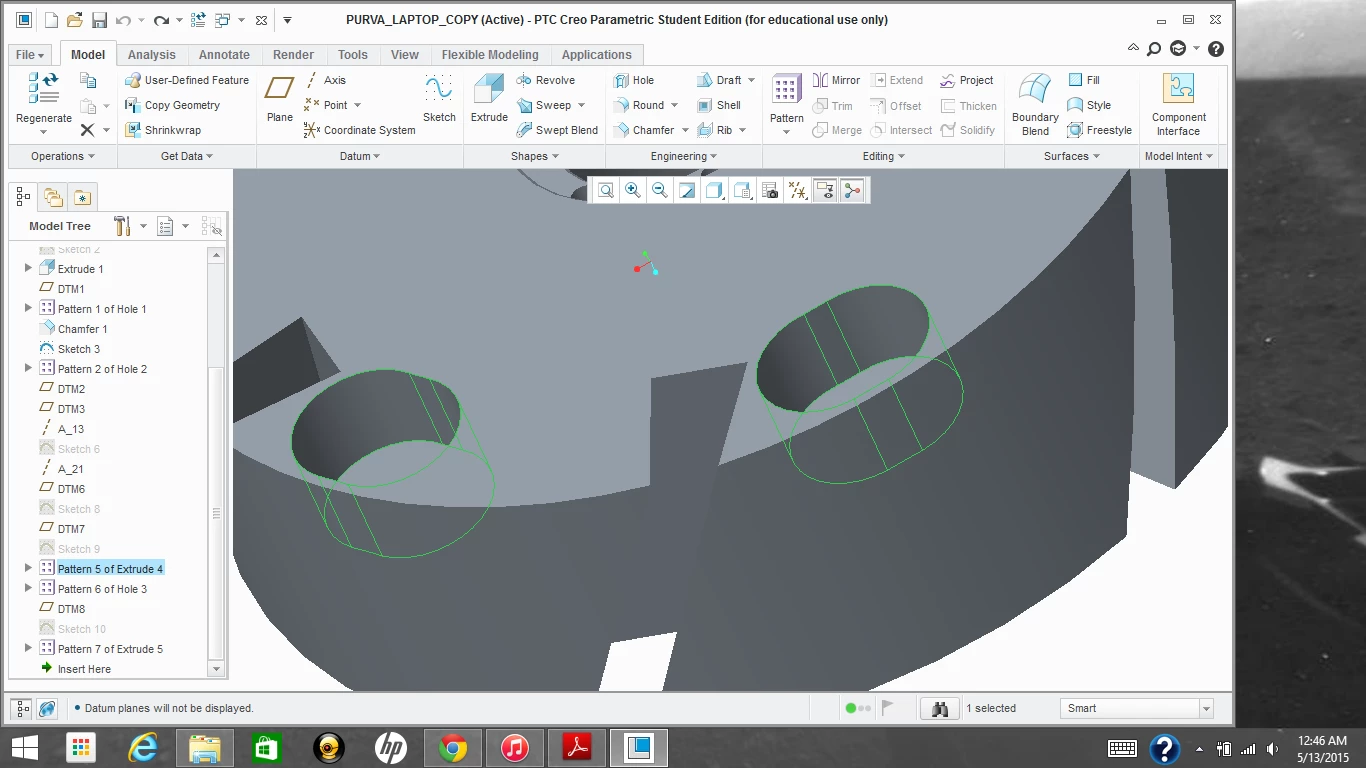Click Zoom Out in graphics toolbar
The width and height of the screenshot is (1366, 768).
click(x=660, y=190)
